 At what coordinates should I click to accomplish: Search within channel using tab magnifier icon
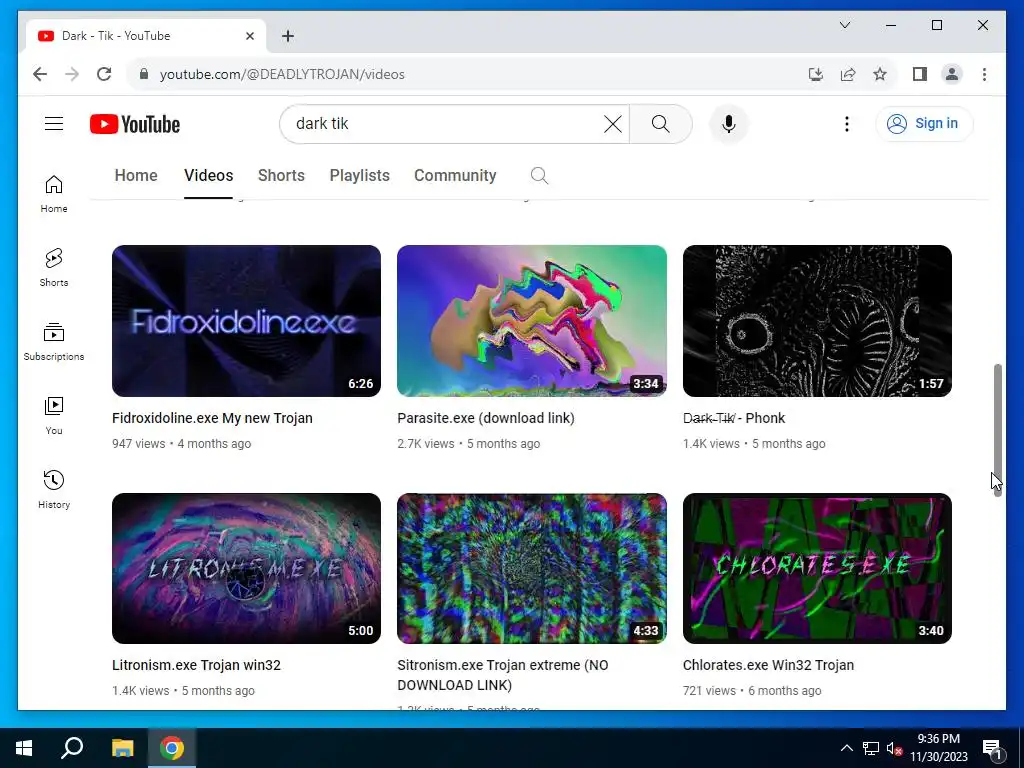pos(539,175)
